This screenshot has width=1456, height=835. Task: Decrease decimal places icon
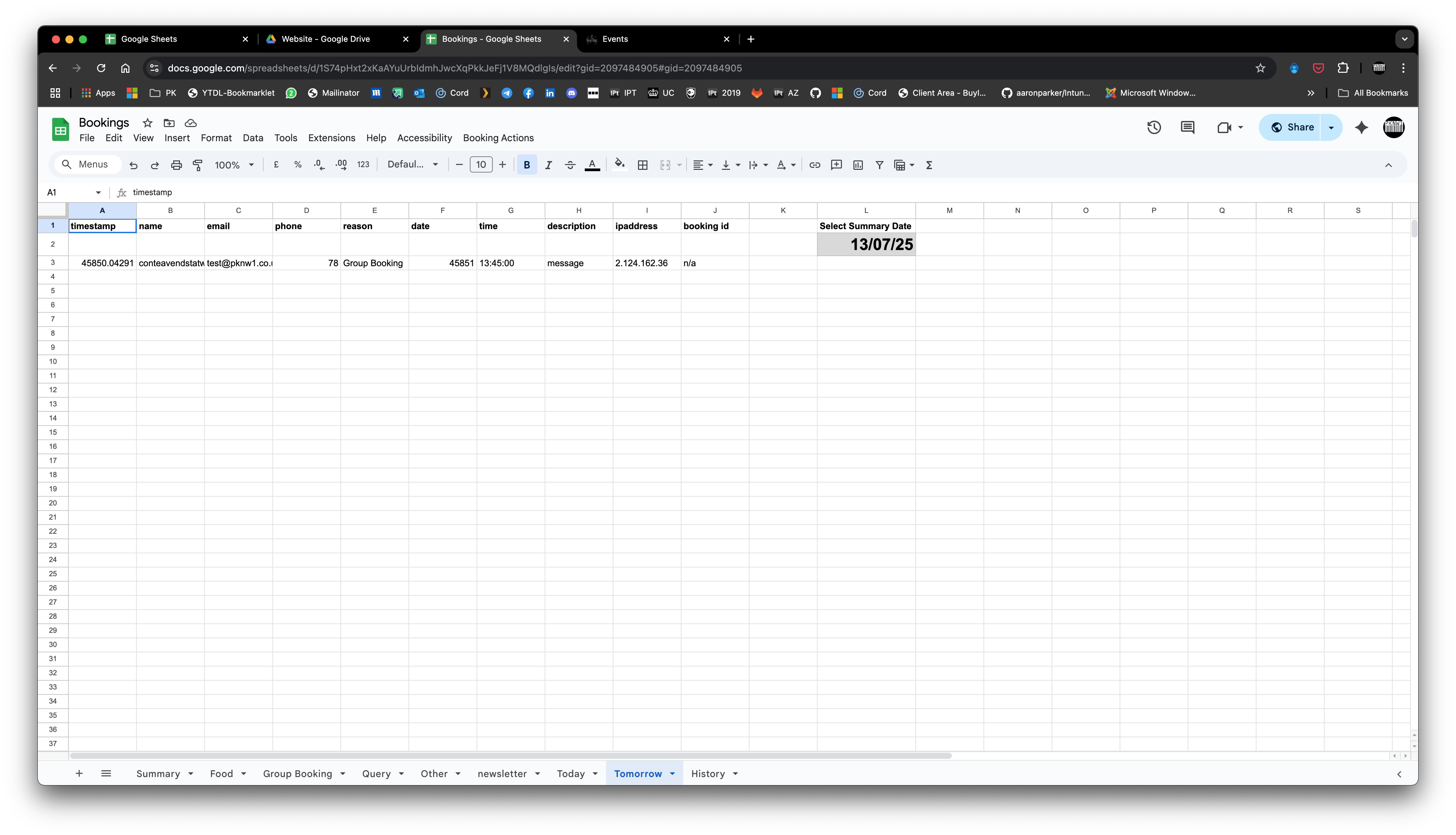coord(320,165)
